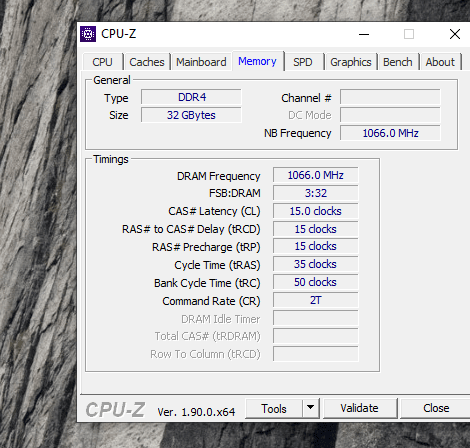Screen dimensions: 470x448
Task: Switch to the SPD tab
Action: pos(303,62)
